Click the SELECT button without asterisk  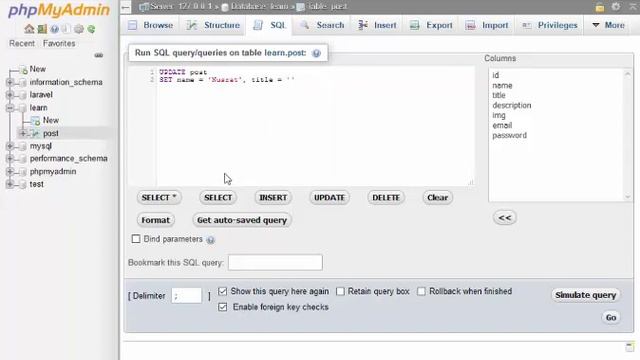pos(218,198)
